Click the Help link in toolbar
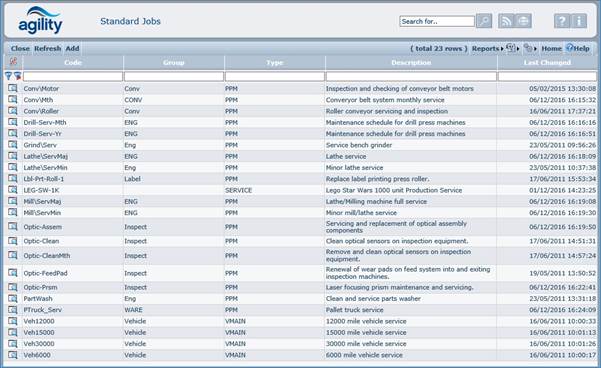 tap(578, 48)
